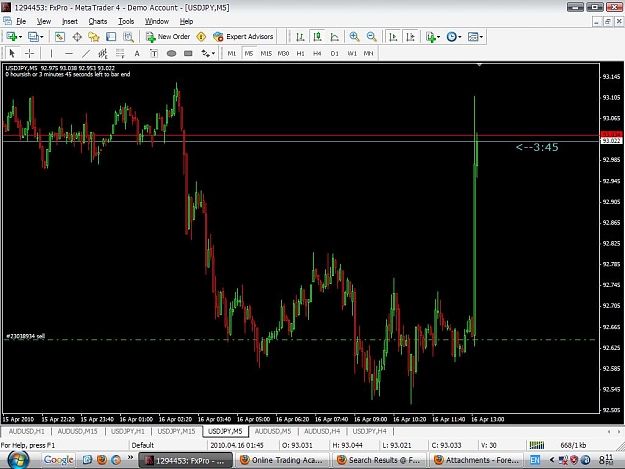Select the Cursor arrow tool
Screen dimensions: 625x469
point(12,53)
